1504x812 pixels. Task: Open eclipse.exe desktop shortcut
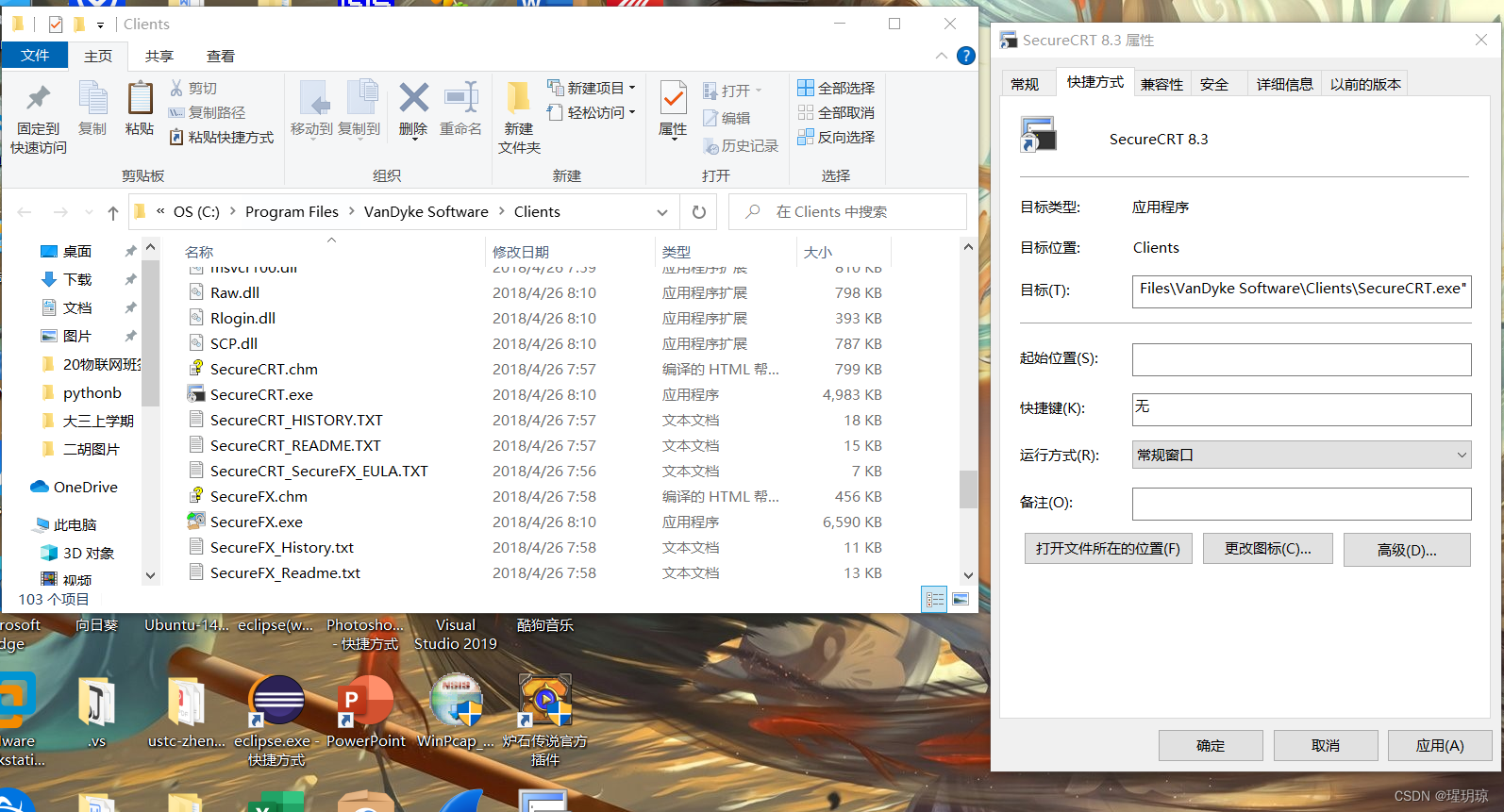tap(276, 721)
